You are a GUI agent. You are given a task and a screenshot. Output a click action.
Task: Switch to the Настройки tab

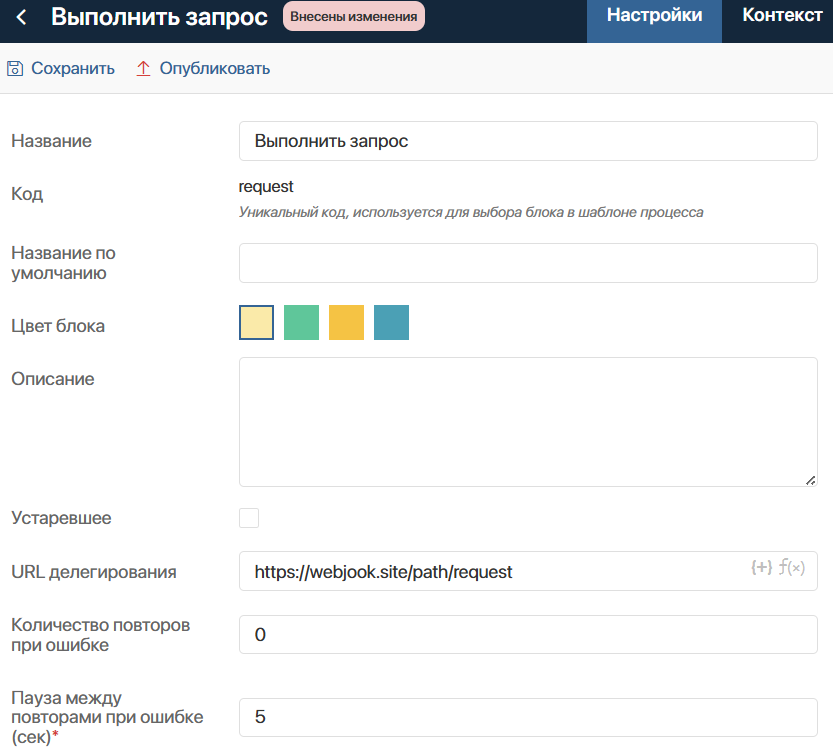click(x=654, y=21)
